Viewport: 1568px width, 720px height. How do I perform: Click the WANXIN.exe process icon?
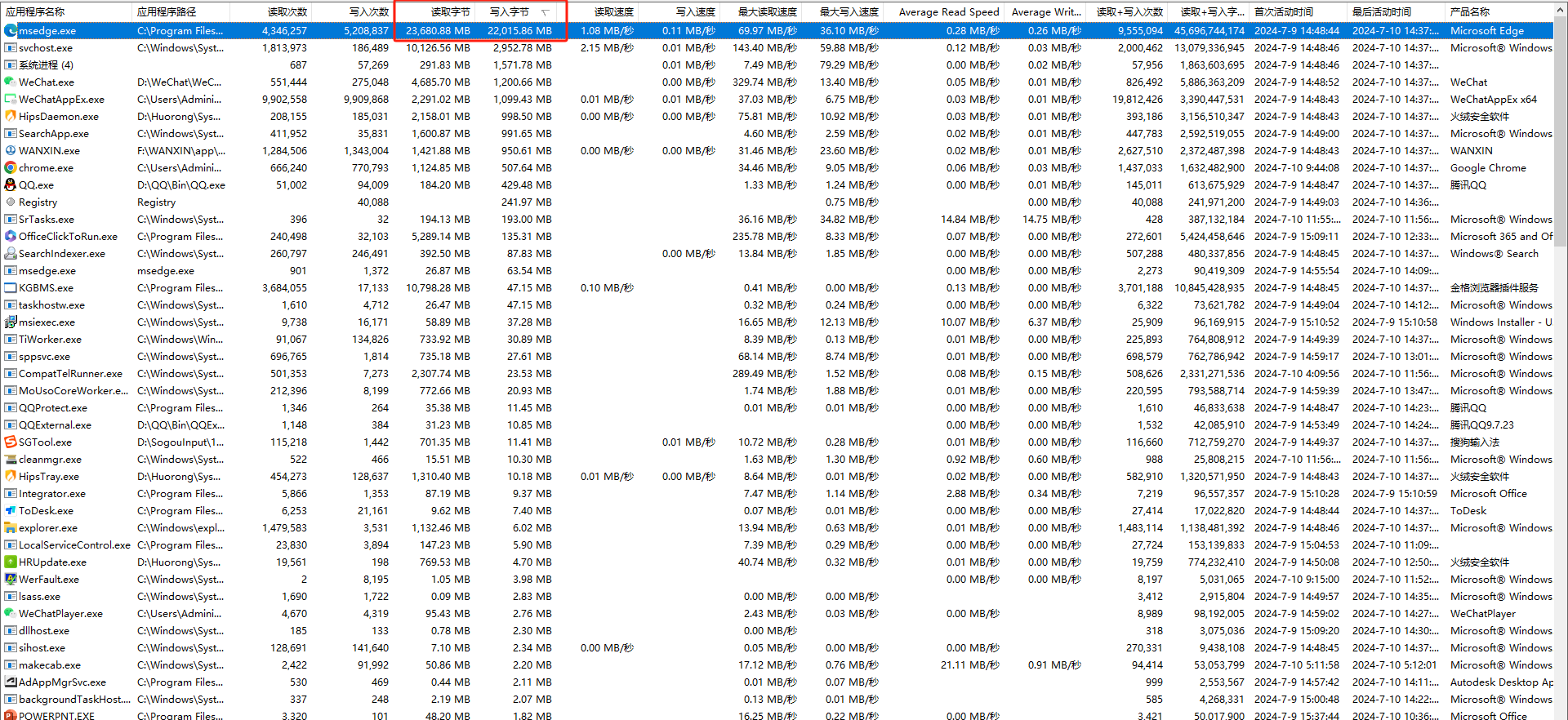tap(11, 150)
